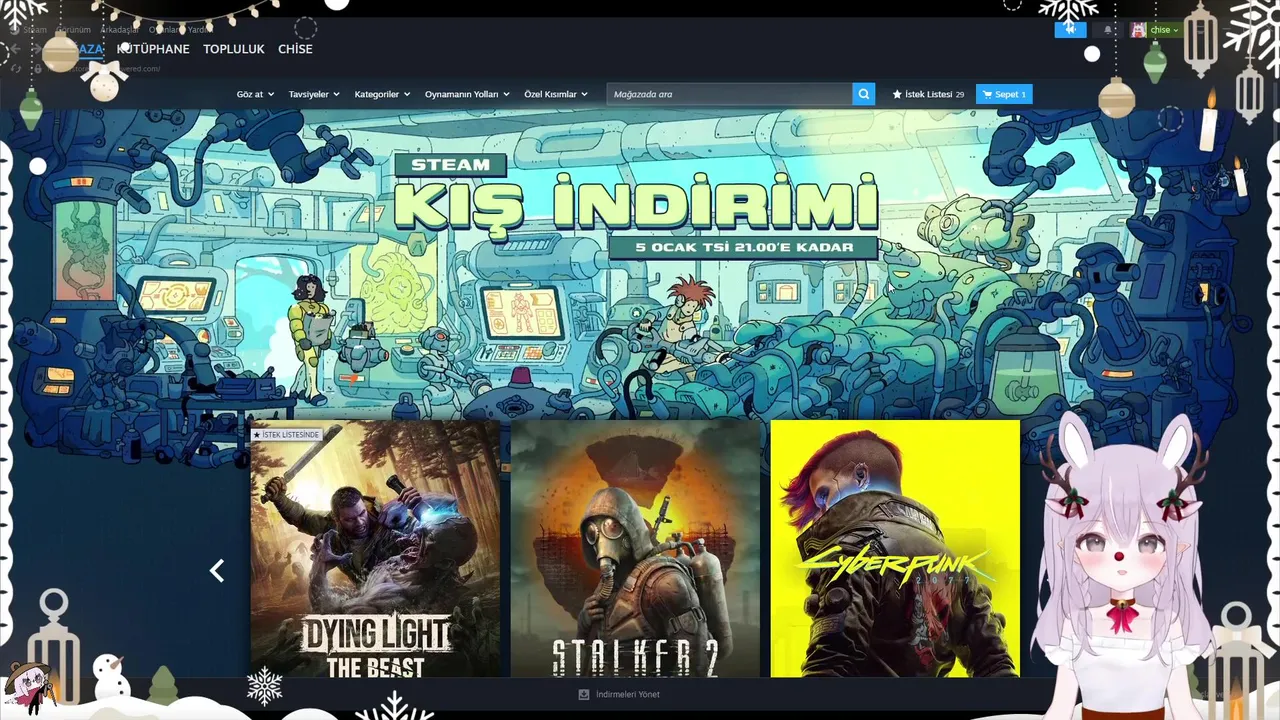Click the download icon next to İndirmeleri Yönet

click(584, 694)
